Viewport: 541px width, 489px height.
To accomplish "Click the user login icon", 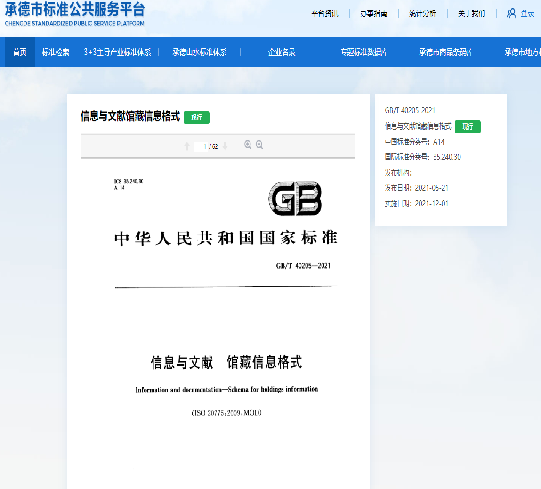I will click(x=511, y=13).
